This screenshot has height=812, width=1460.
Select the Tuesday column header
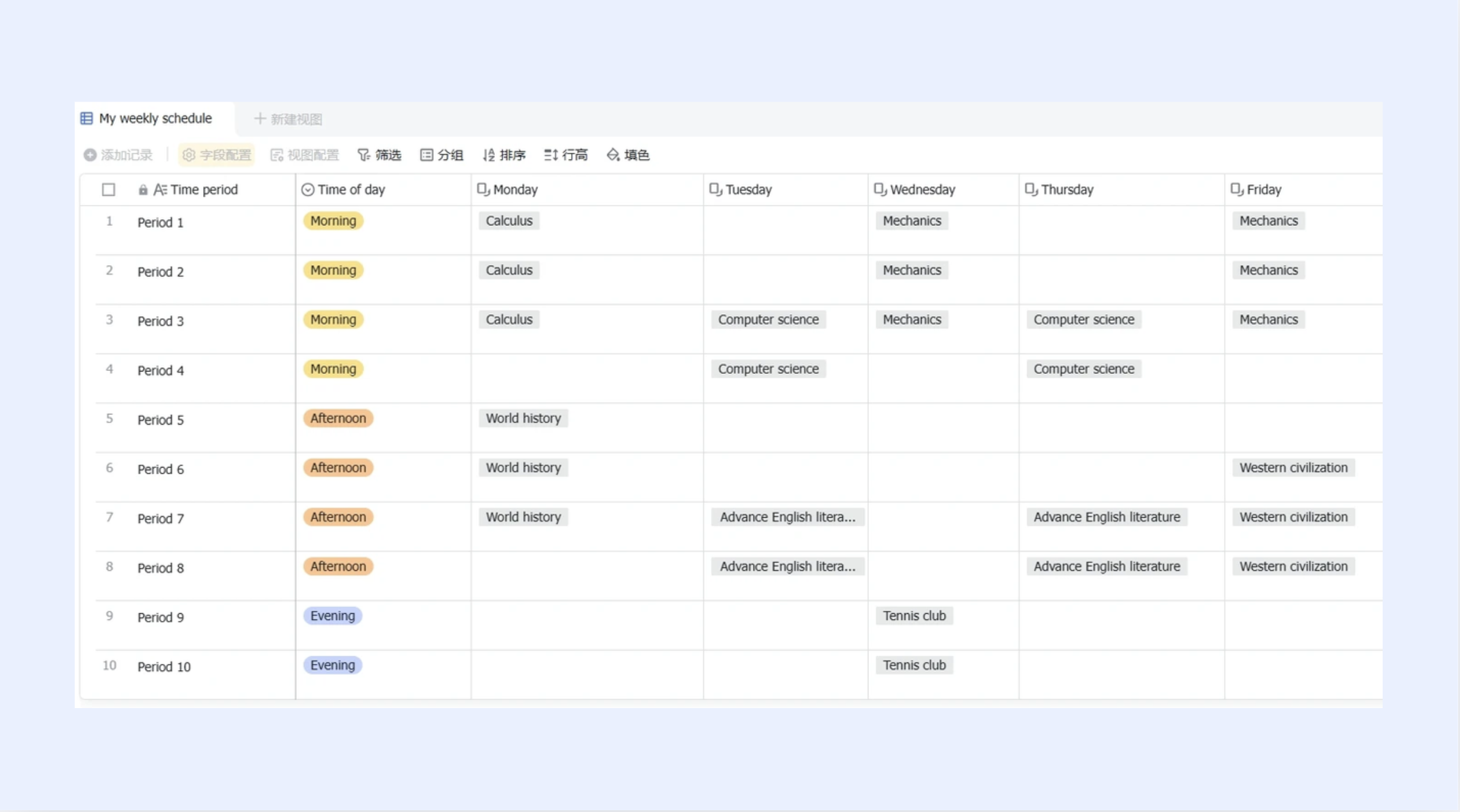(x=786, y=190)
